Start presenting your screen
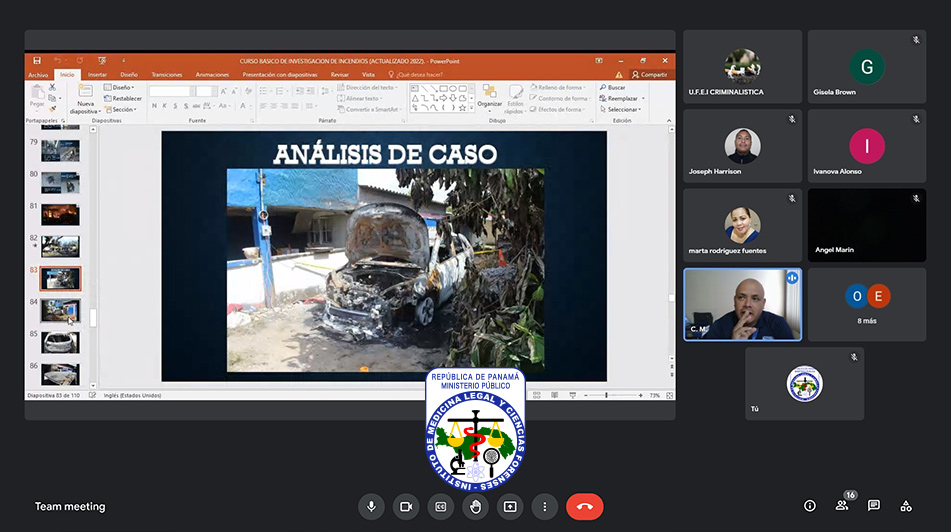951x532 pixels. point(510,507)
